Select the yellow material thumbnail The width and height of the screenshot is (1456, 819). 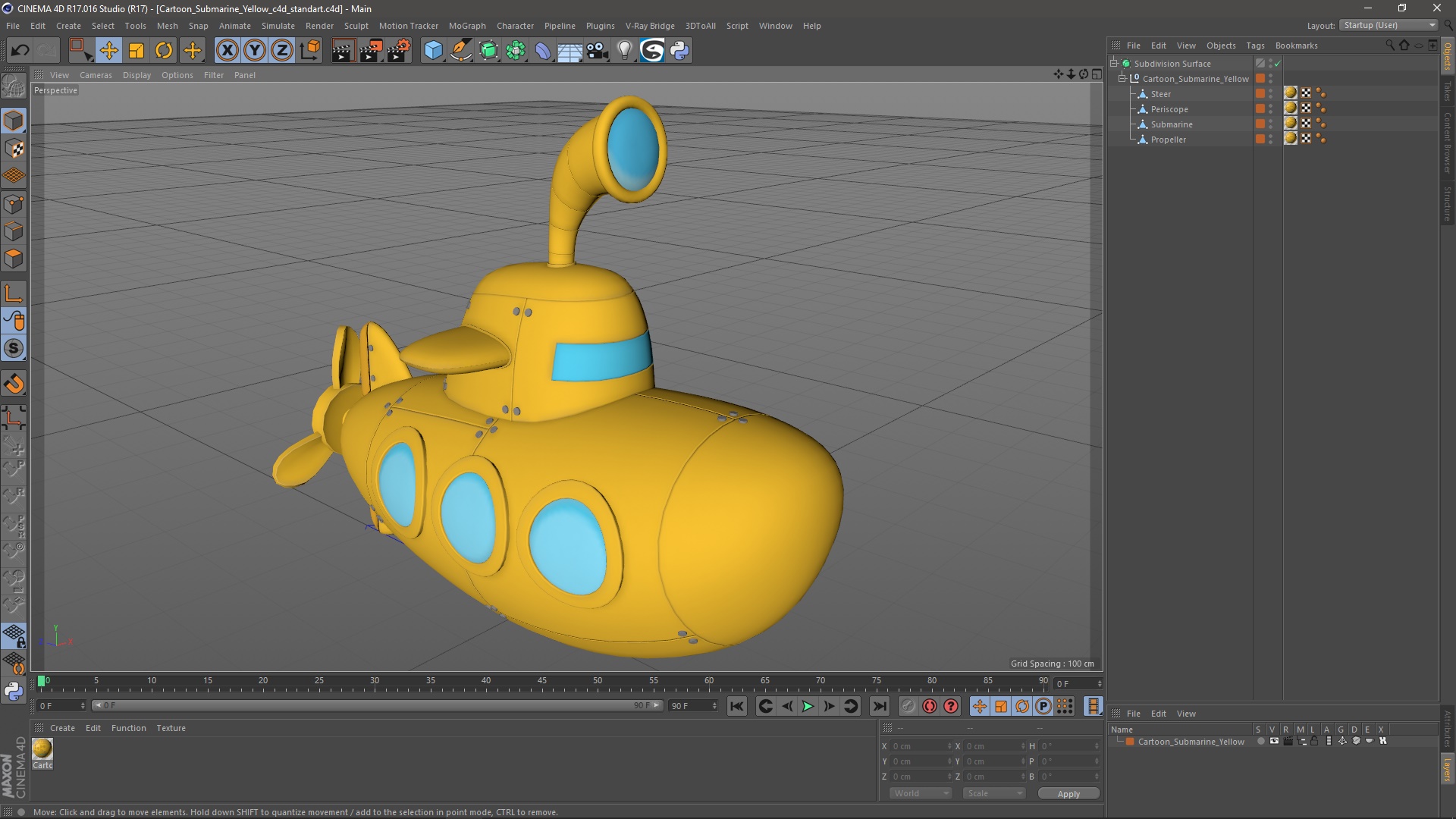click(42, 749)
